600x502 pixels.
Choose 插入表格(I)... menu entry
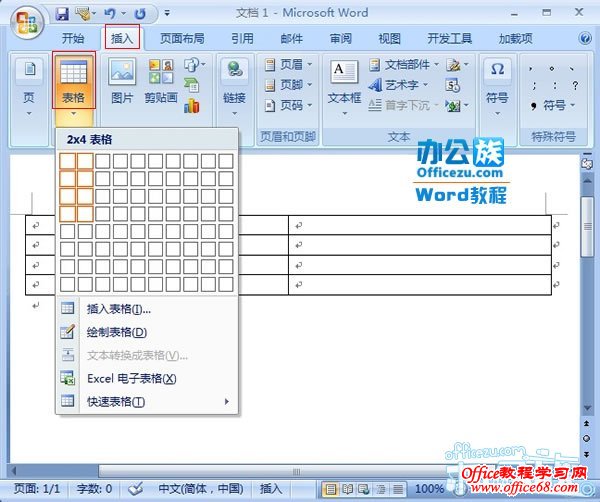click(147, 309)
